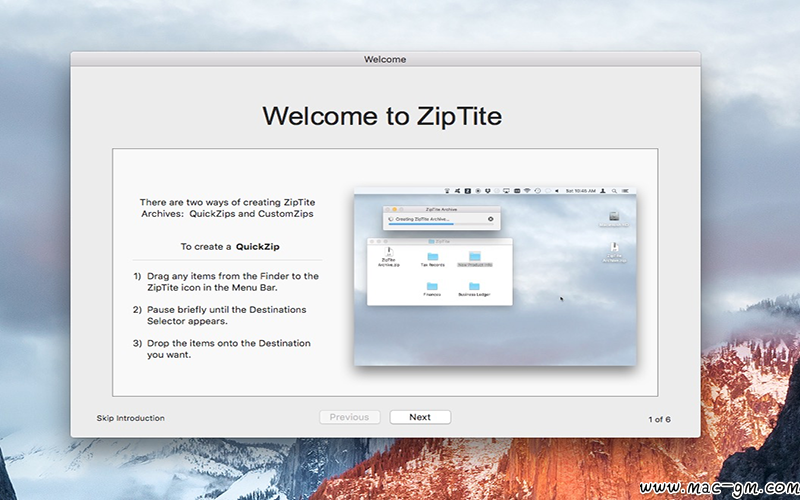The height and width of the screenshot is (500, 800).
Task: Click the highlighted New Product Info folder in the illustration
Action: point(475,259)
